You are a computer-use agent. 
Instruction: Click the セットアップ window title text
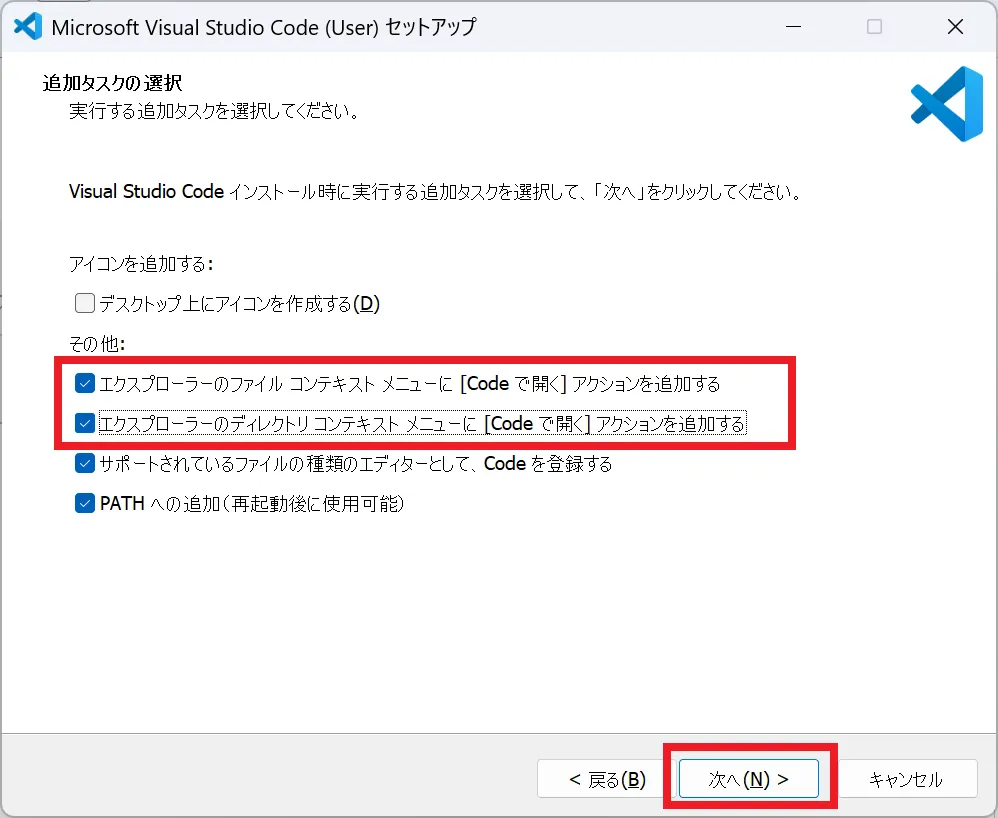click(x=263, y=27)
